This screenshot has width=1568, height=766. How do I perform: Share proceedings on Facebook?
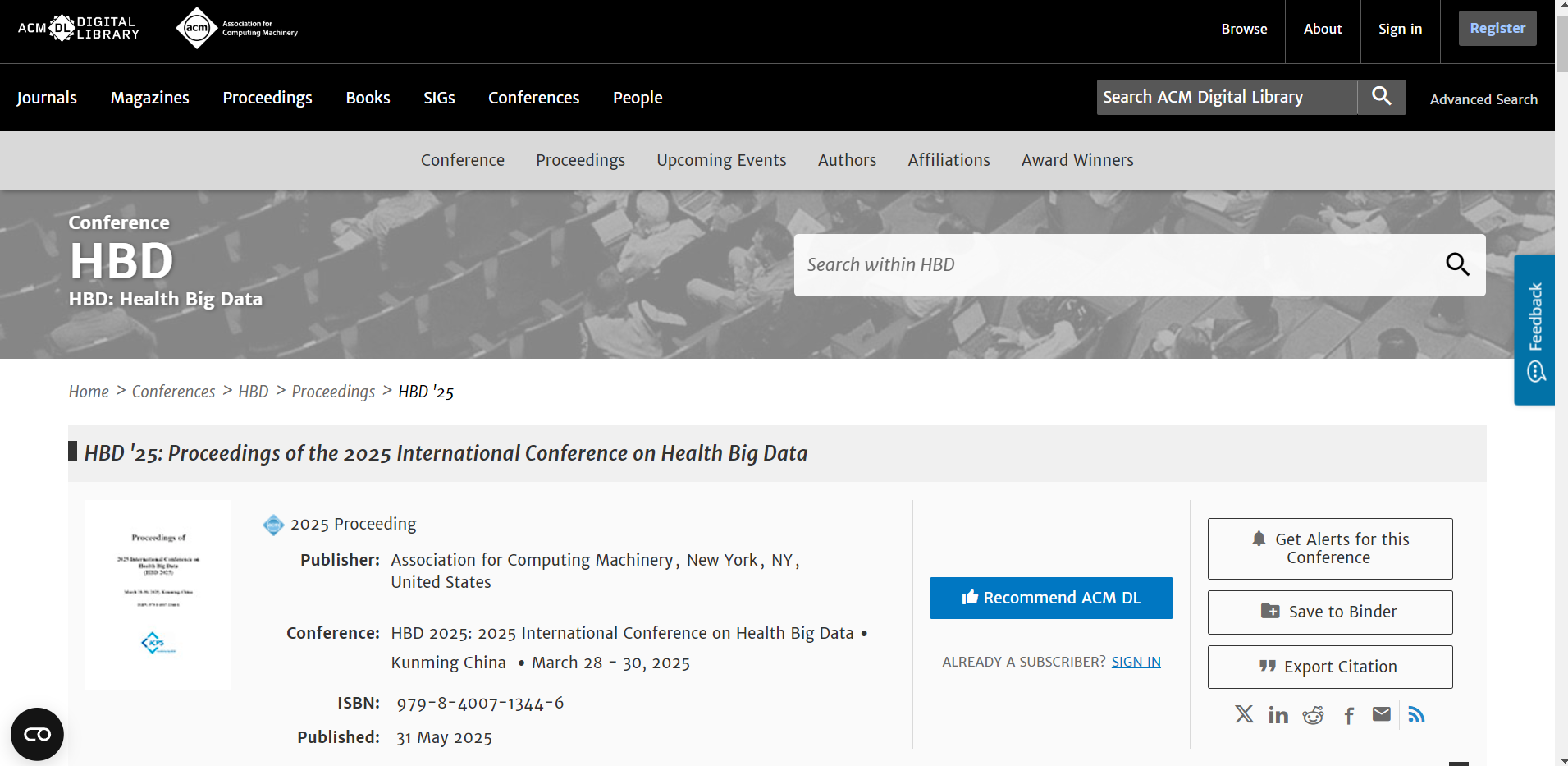(1348, 716)
